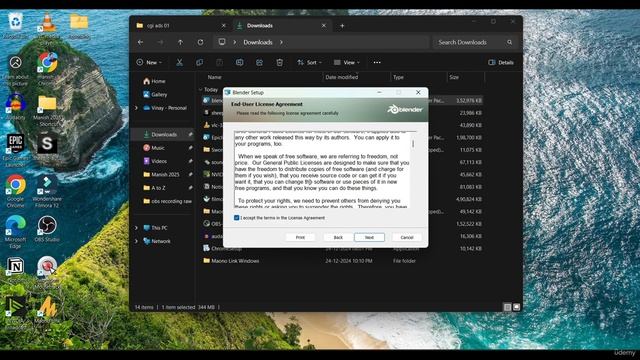
Task: Open Epic Games Launcher desktop icon
Action: point(15,150)
